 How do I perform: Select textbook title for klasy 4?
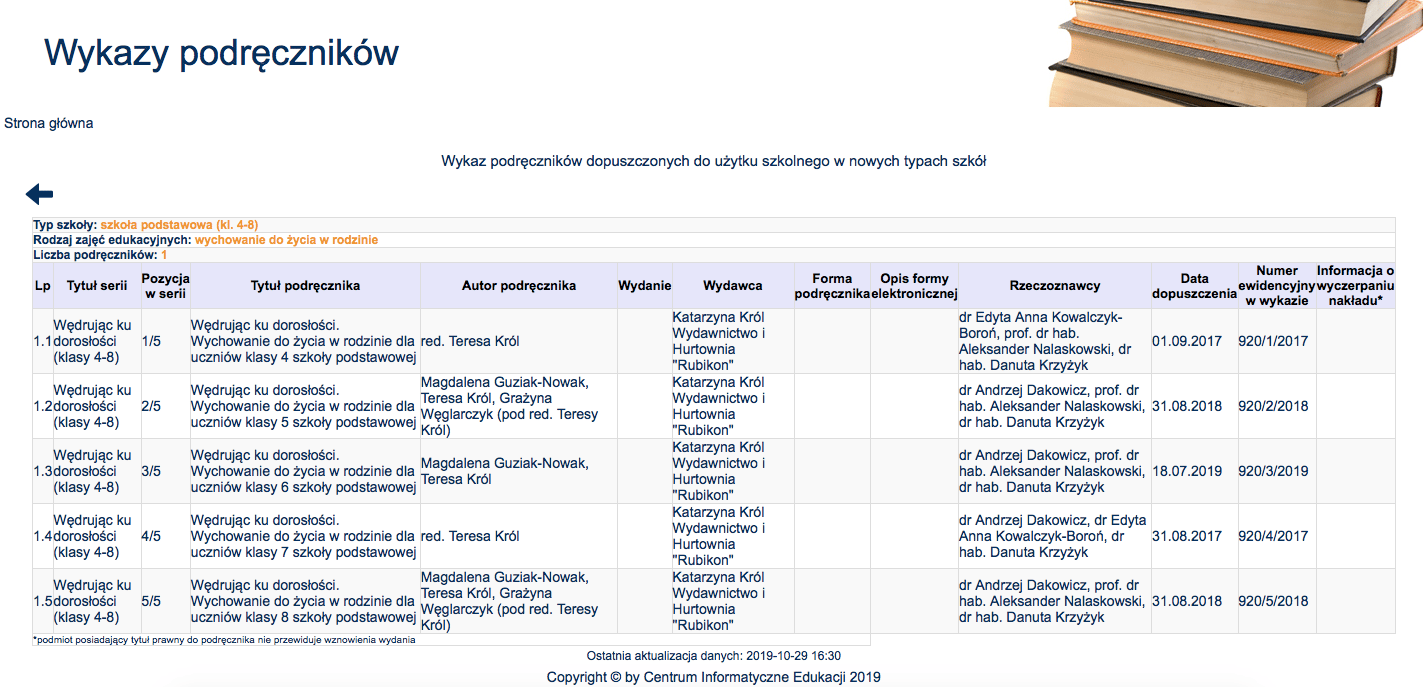pyautogui.click(x=304, y=341)
